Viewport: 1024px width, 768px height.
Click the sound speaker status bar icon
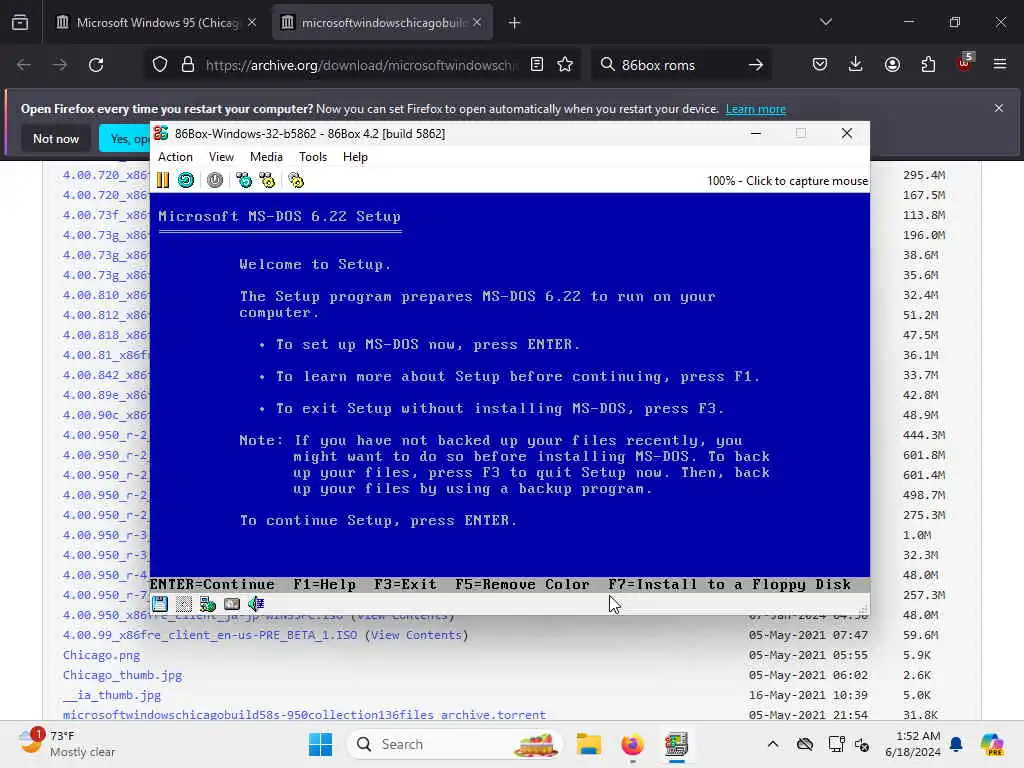click(256, 604)
